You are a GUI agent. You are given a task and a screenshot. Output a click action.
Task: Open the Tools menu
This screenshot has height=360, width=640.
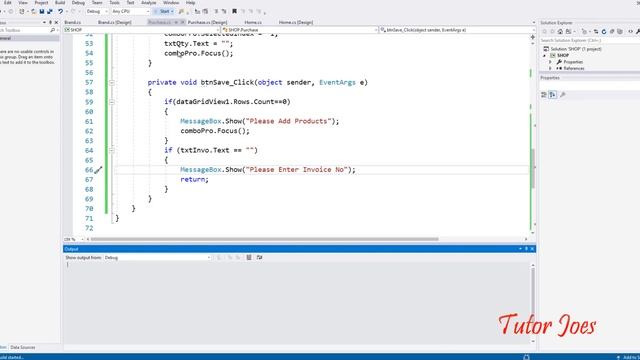coord(115,3)
